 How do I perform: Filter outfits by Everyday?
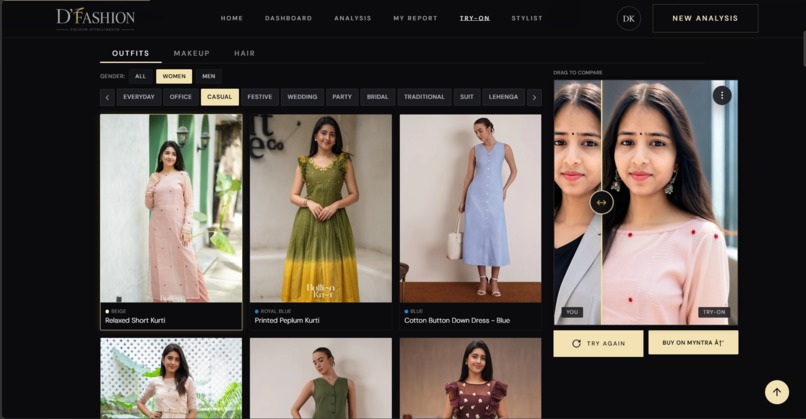point(139,97)
